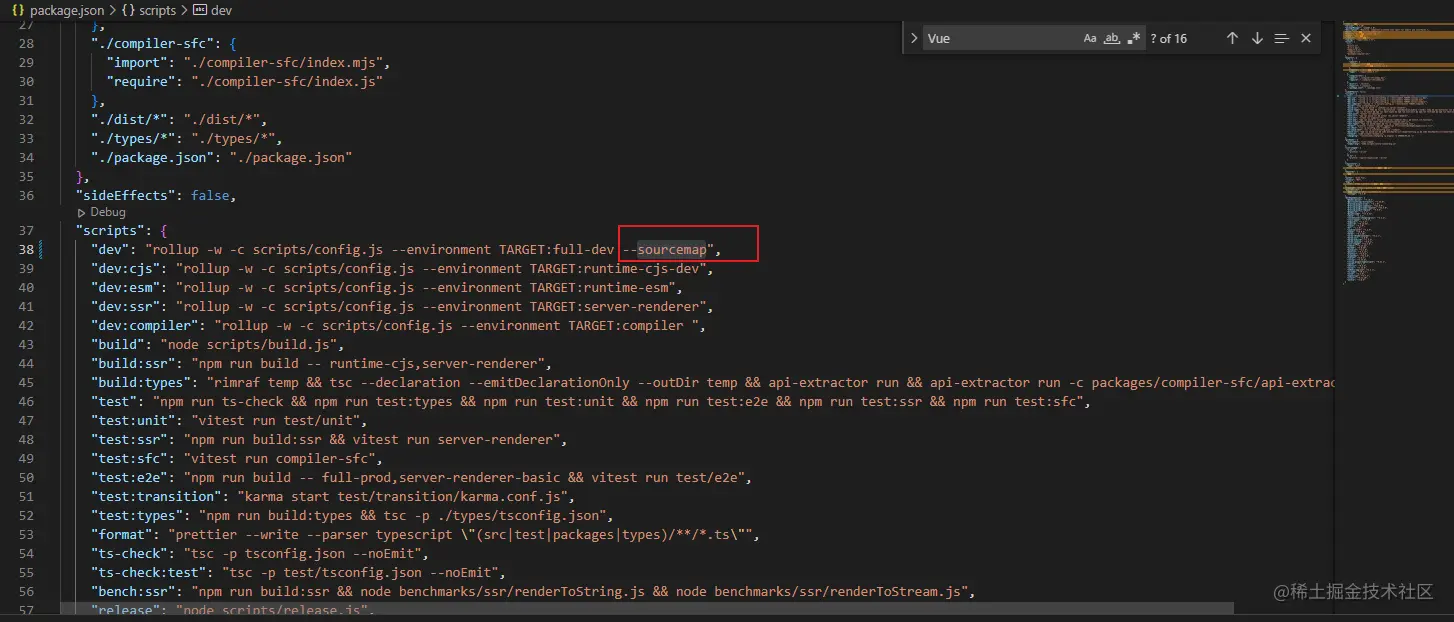Click "./compiler-sfc/index.js" value
The width and height of the screenshot is (1454, 622).
pyautogui.click(x=286, y=81)
